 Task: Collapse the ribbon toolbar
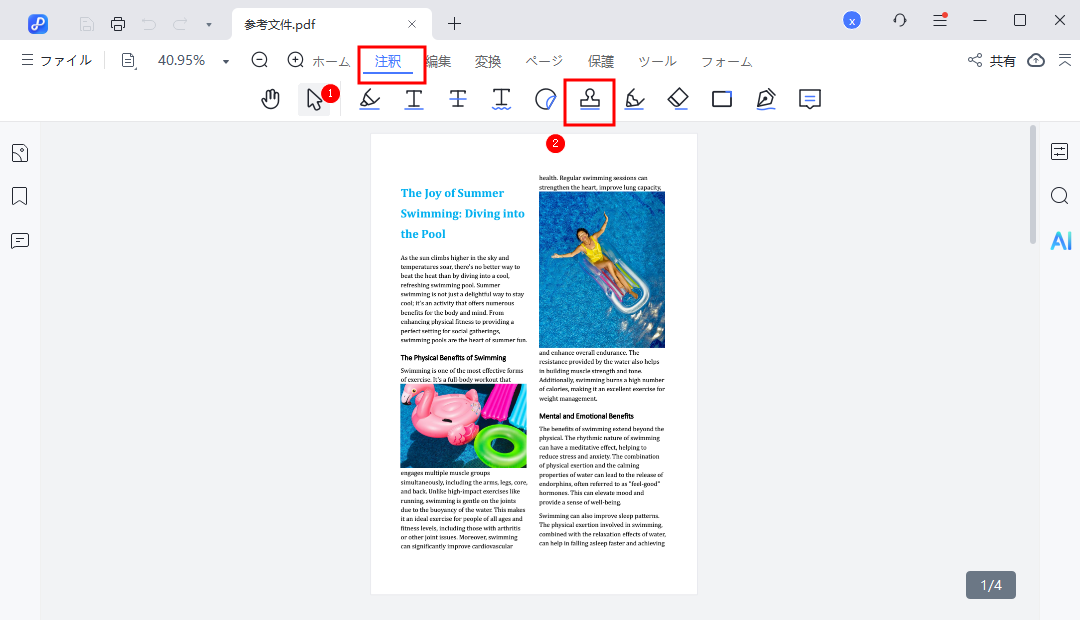[1063, 61]
